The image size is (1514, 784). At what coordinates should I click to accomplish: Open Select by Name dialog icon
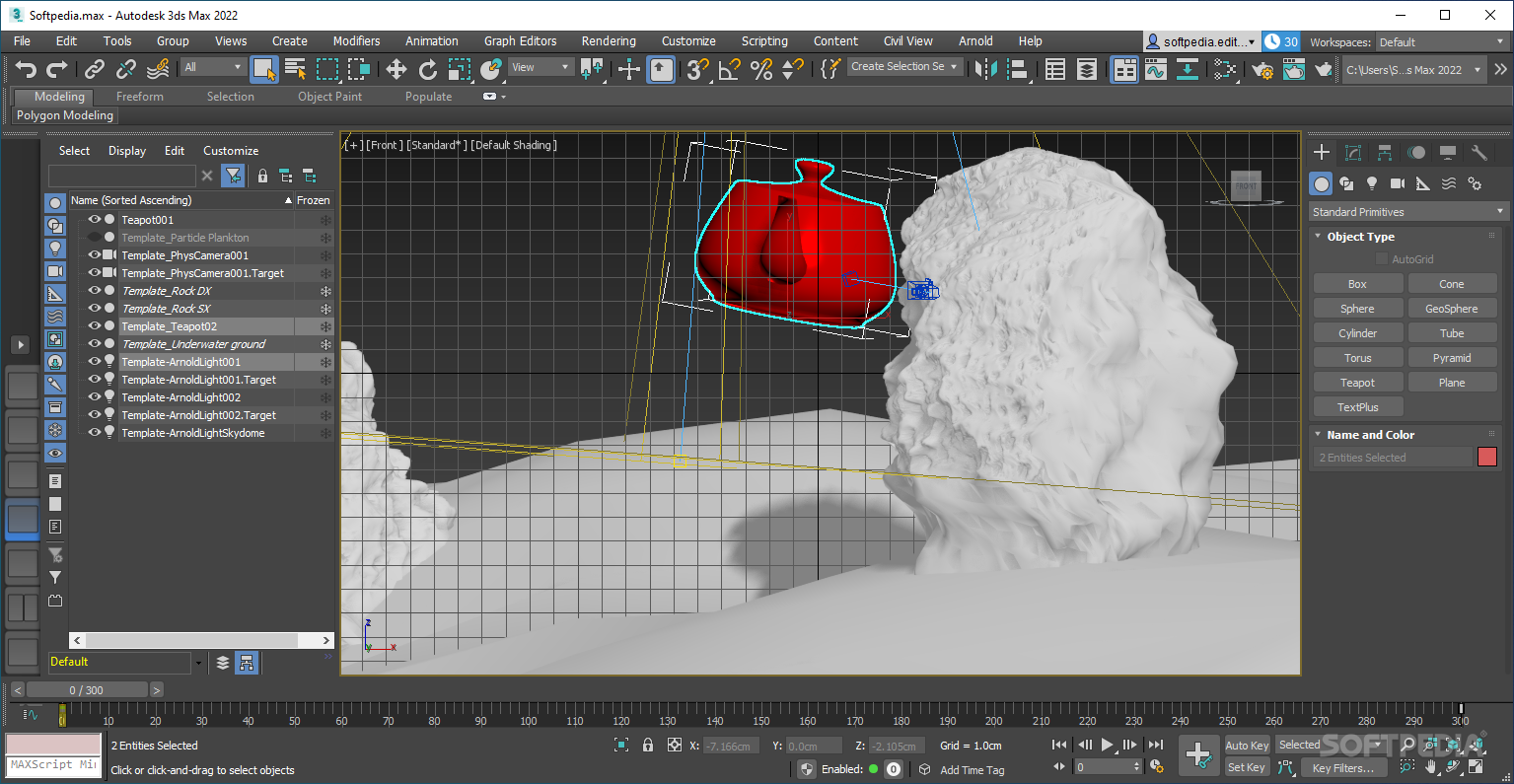tap(295, 69)
